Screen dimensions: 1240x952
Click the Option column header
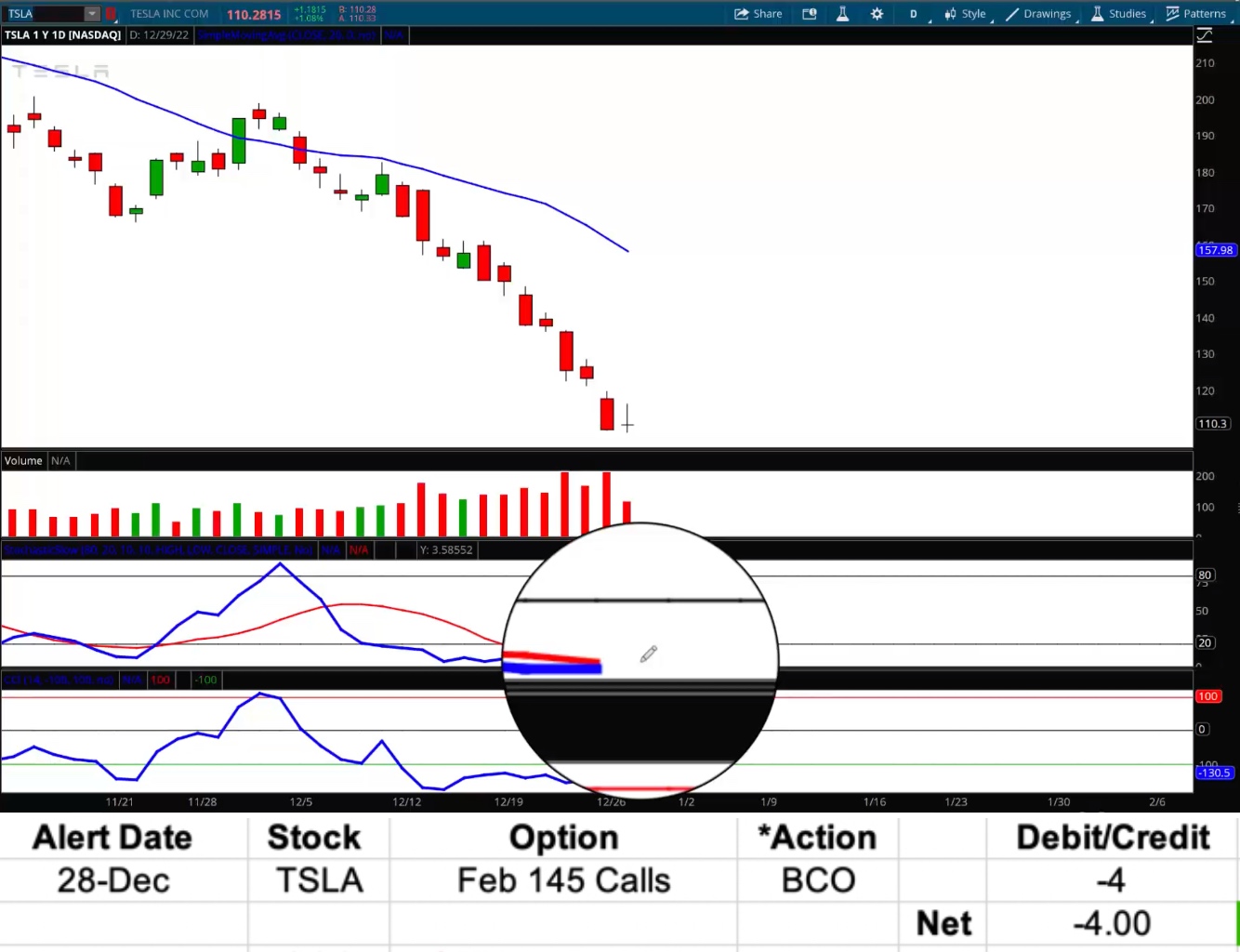point(563,838)
